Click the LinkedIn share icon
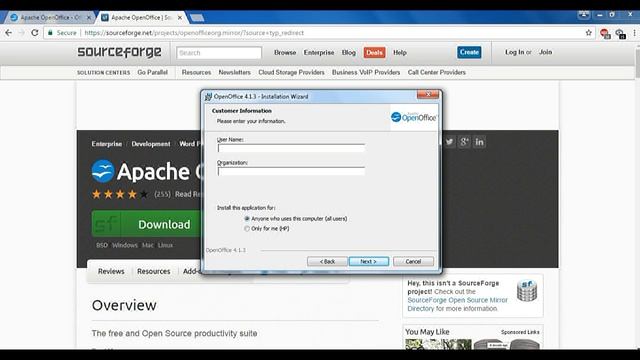This screenshot has height=360, width=640. 479,142
